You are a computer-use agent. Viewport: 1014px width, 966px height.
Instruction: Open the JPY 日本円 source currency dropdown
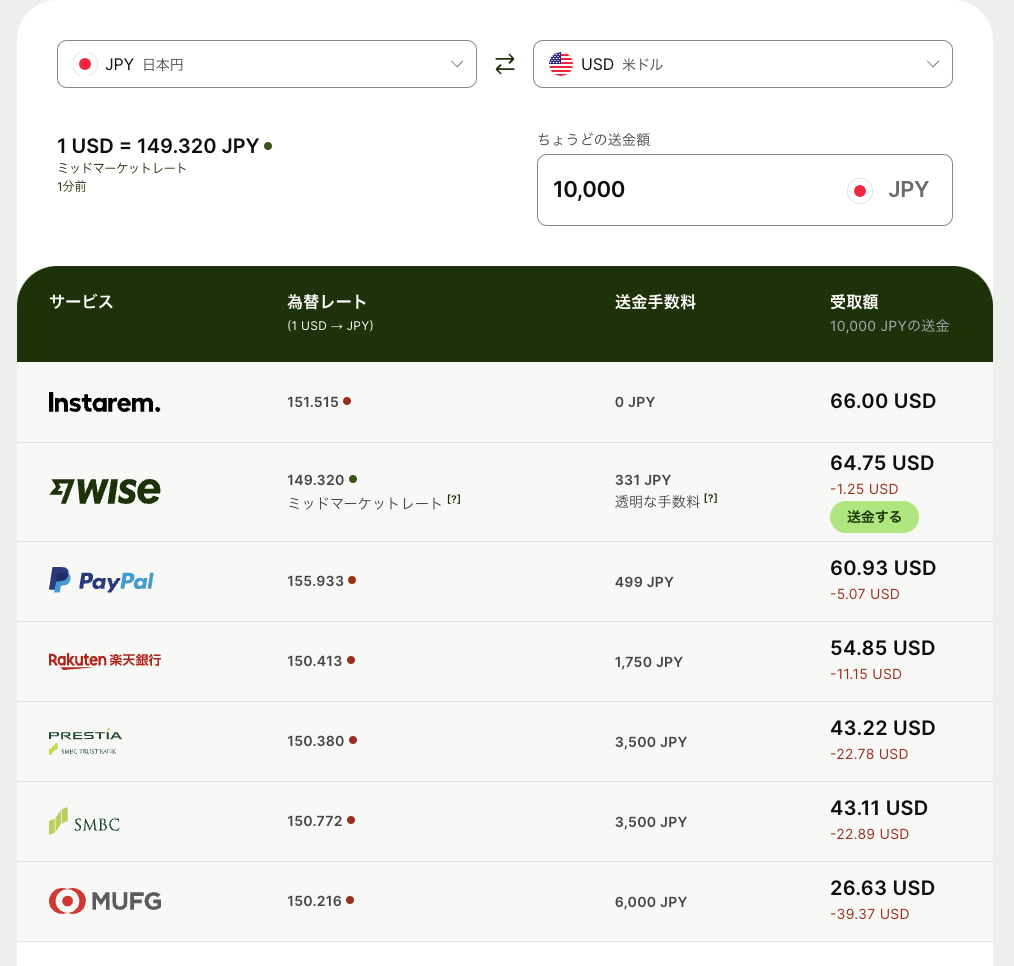click(x=266, y=64)
